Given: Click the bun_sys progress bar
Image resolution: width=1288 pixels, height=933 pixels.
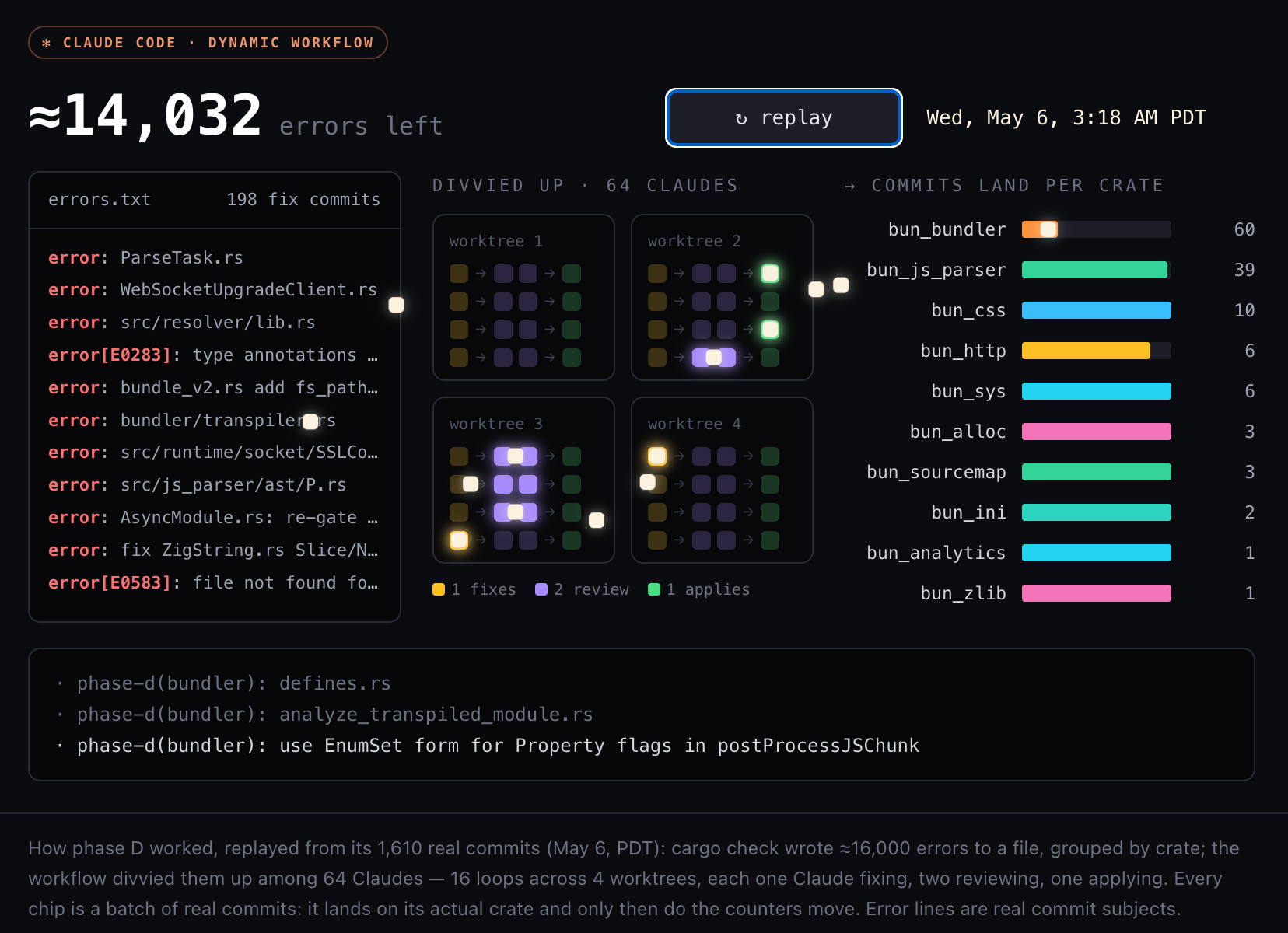Looking at the screenshot, I should pos(1096,391).
